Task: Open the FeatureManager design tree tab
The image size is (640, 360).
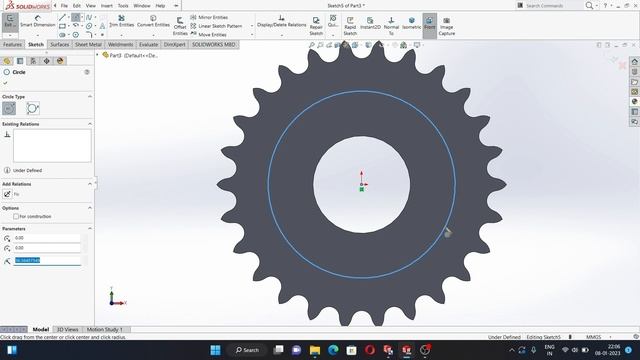Action: [x=7, y=61]
